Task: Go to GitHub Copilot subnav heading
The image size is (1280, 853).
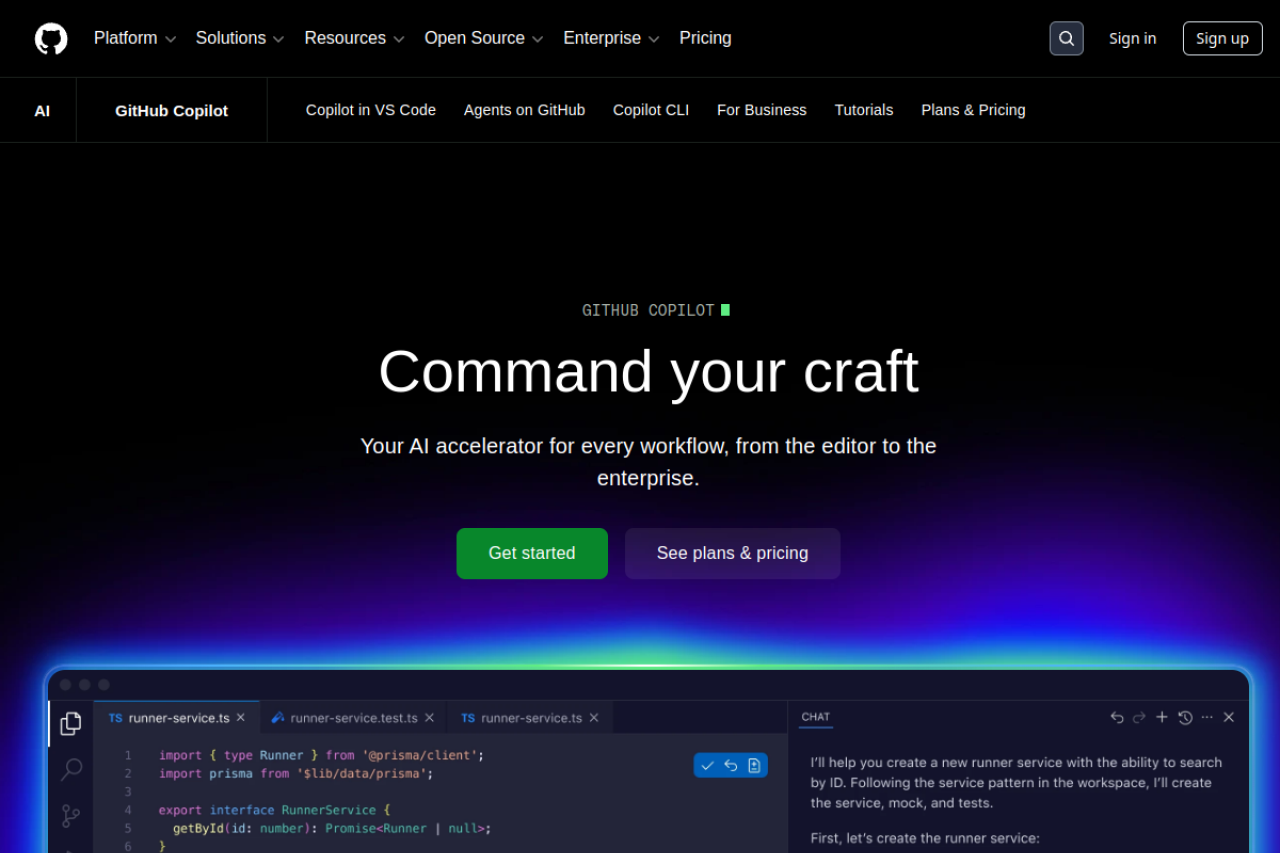Action: click(171, 110)
